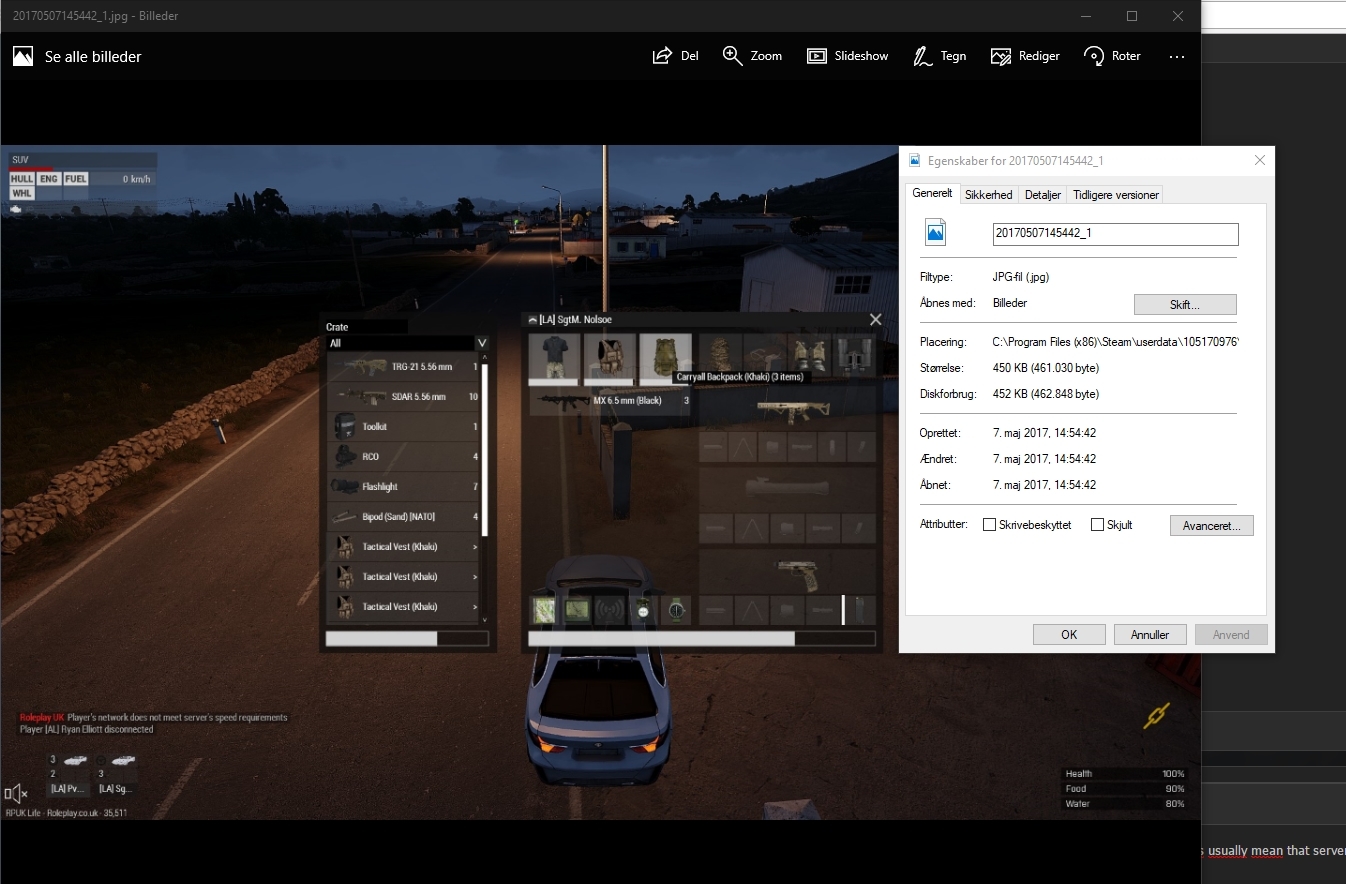Select the primary rifle weapon slot
This screenshot has width=1346, height=884.
pyautogui.click(x=787, y=410)
